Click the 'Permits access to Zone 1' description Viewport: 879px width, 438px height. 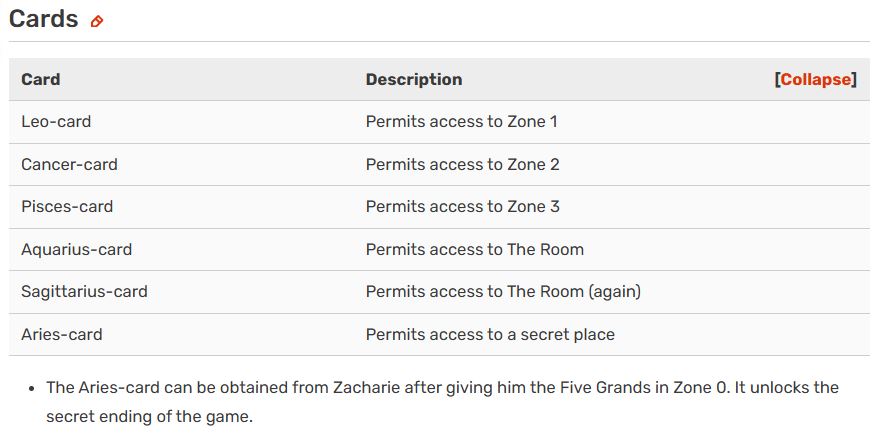(461, 122)
